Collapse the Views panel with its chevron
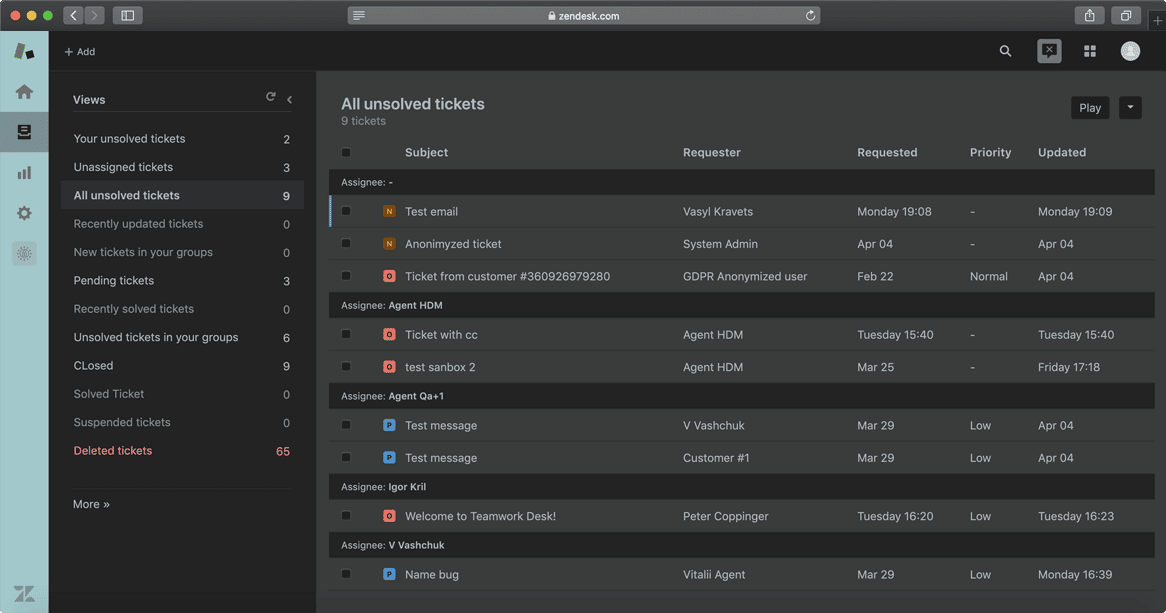The height and width of the screenshot is (613, 1166). 289,99
